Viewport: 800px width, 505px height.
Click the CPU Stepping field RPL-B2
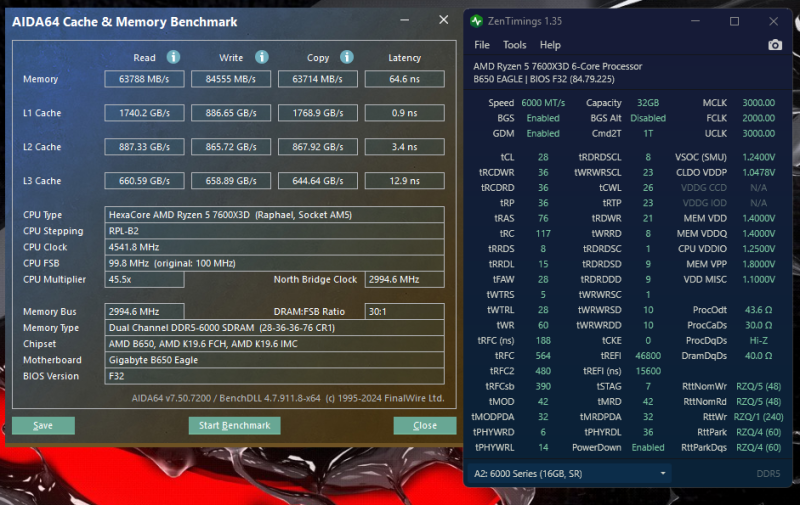tap(274, 231)
